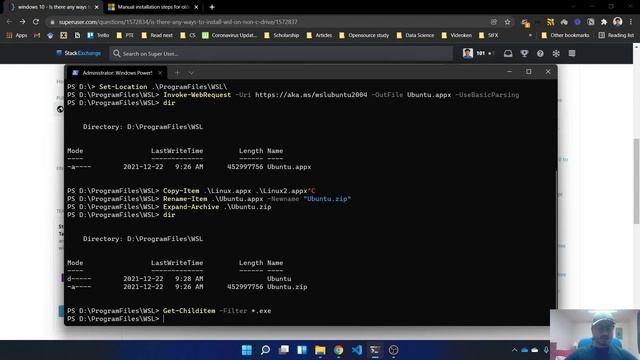
Task: Open File Explorer from the taskbar
Action: click(320, 350)
